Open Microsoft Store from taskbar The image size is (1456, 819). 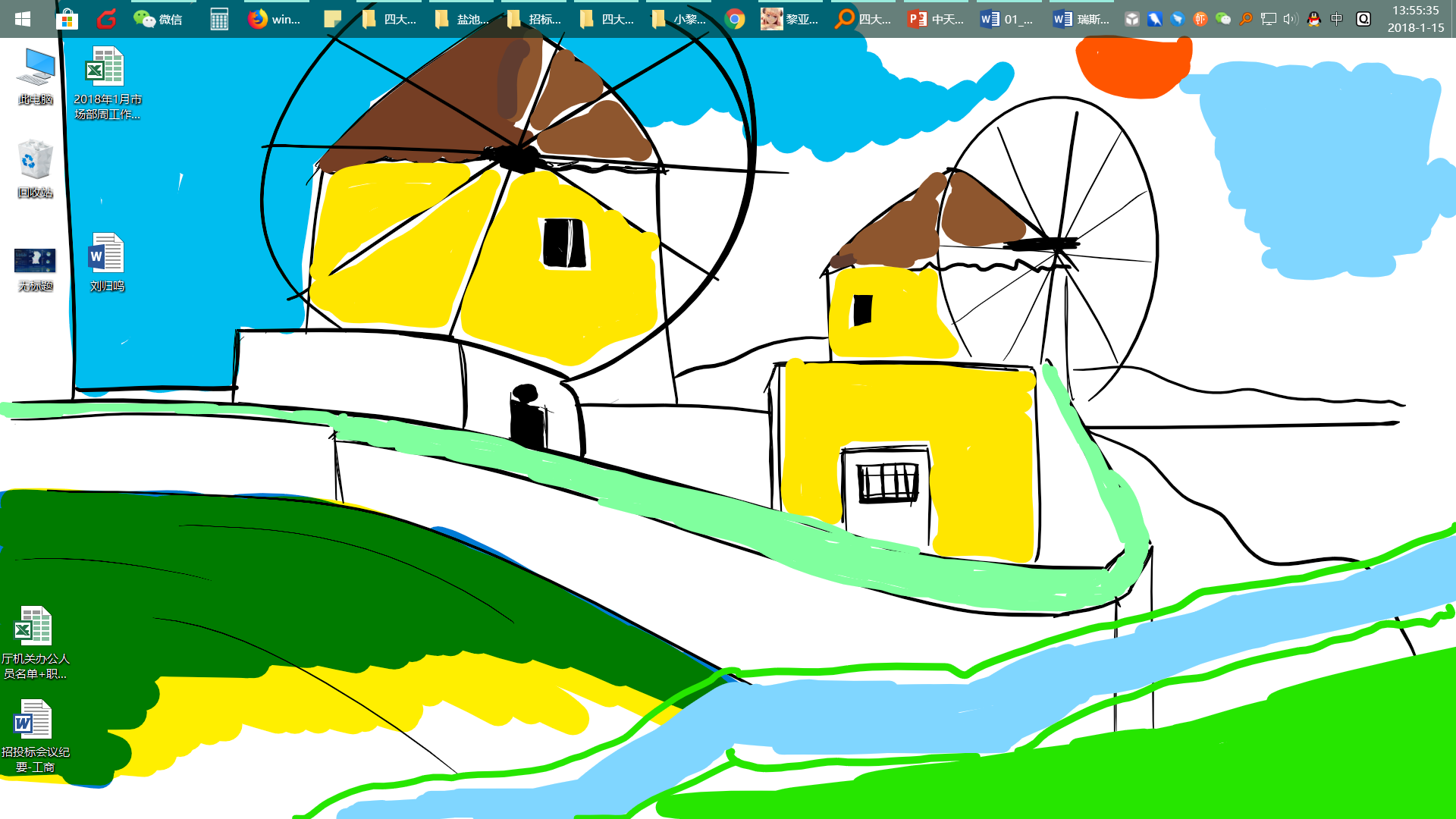click(x=67, y=19)
